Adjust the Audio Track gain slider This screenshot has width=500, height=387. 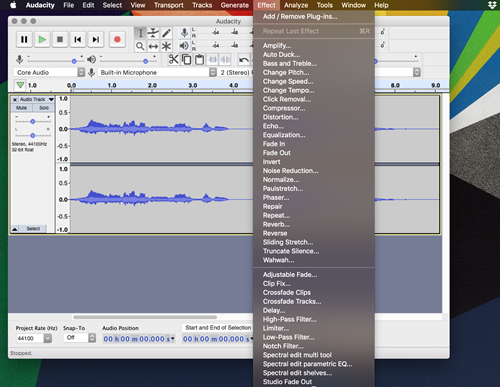[x=33, y=121]
